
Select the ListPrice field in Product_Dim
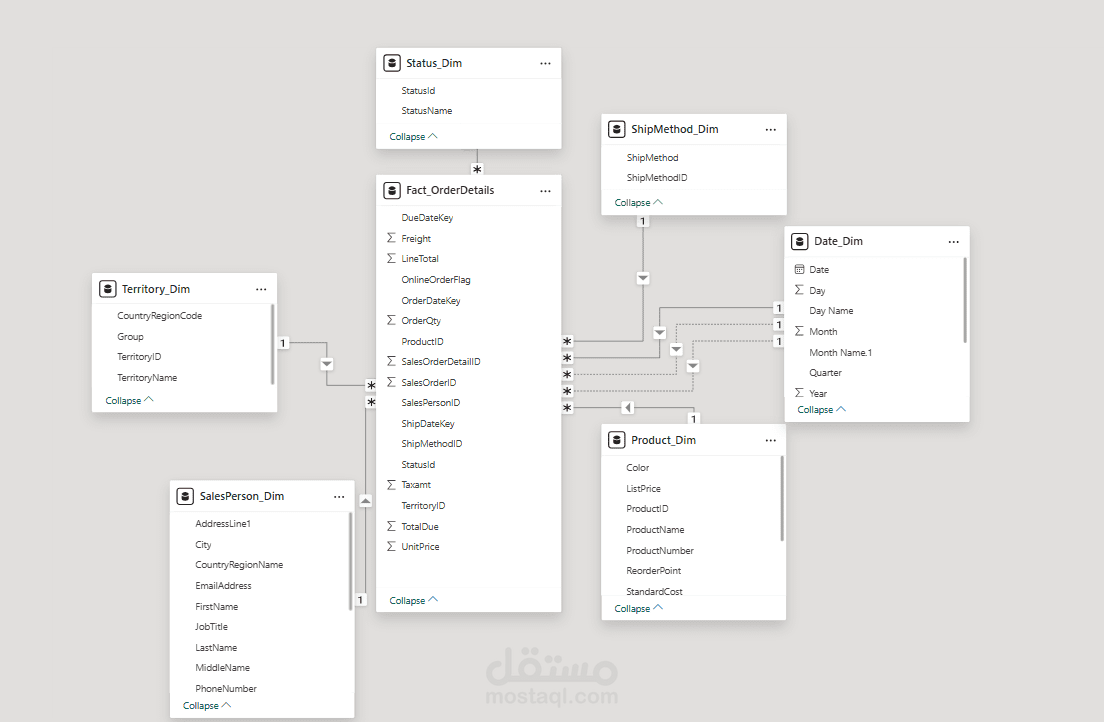click(643, 489)
